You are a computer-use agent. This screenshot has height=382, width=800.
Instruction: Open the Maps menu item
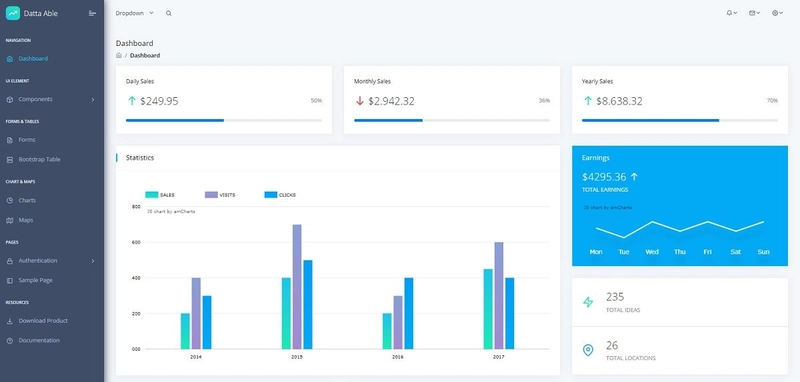[26, 220]
